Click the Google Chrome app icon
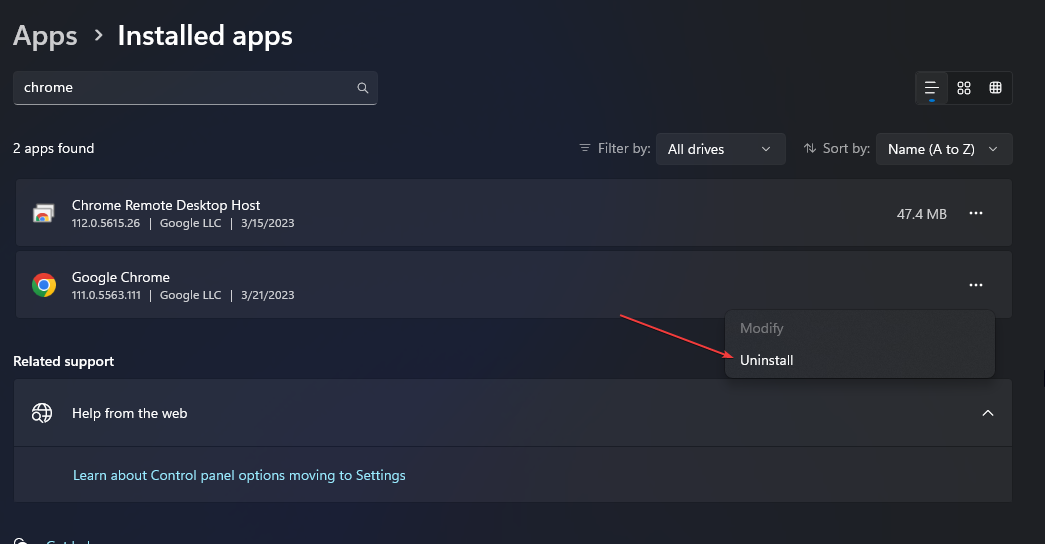1045x544 pixels. (44, 285)
